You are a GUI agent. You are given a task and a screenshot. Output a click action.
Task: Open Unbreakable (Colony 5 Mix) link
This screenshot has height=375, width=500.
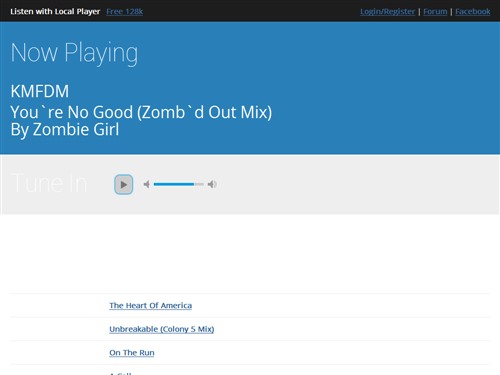[x=161, y=329]
